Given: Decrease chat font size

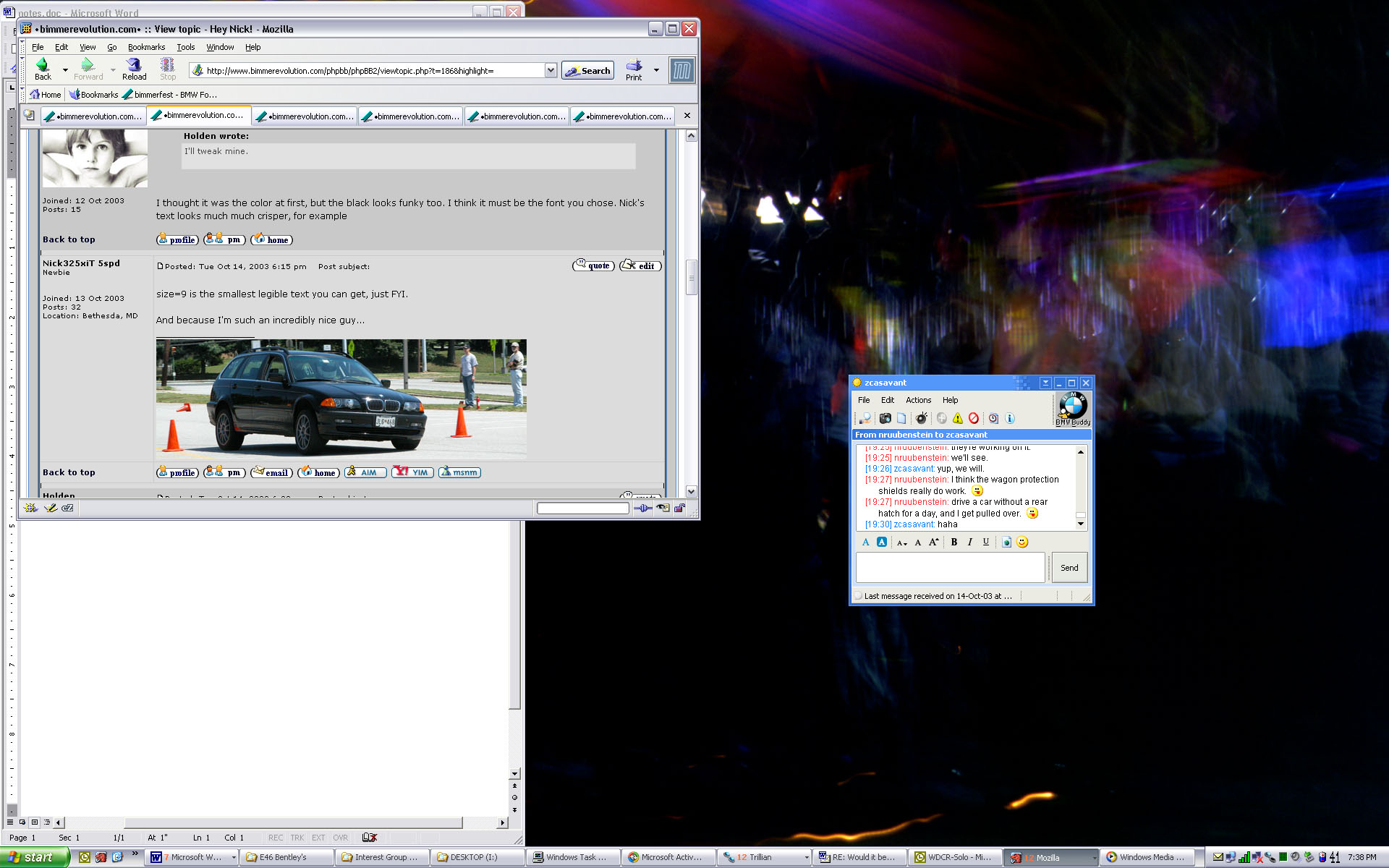Looking at the screenshot, I should pos(901,542).
